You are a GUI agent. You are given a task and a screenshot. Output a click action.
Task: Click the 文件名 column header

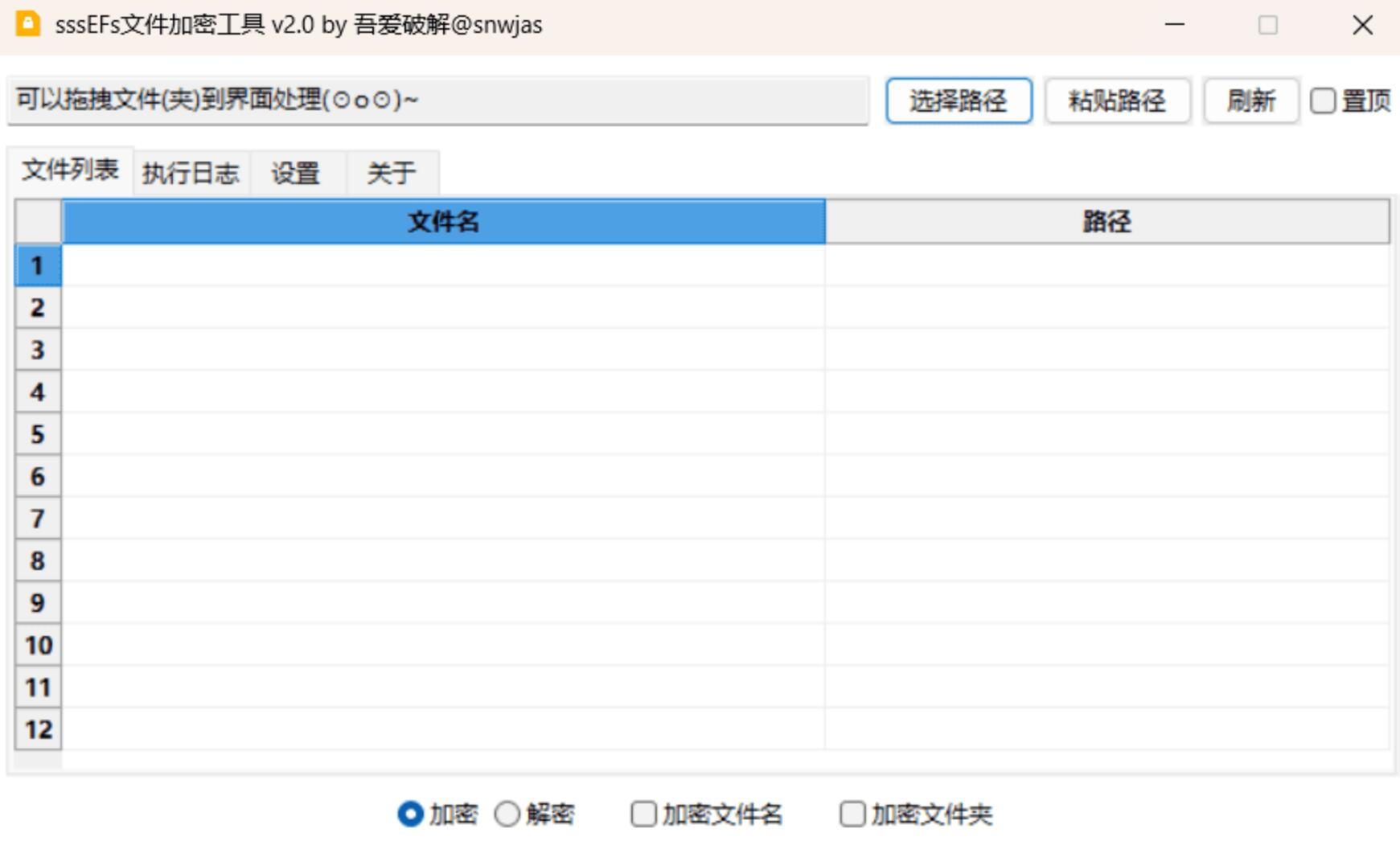[444, 221]
